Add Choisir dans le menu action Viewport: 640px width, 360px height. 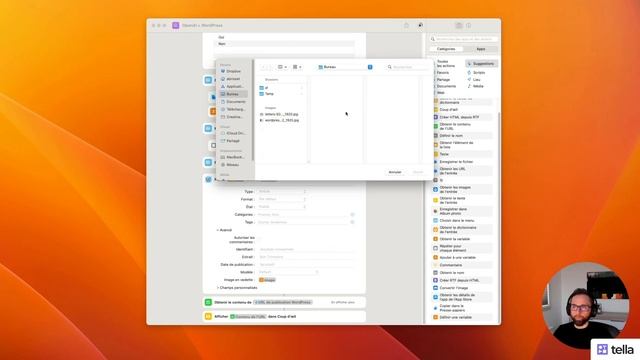(462, 220)
